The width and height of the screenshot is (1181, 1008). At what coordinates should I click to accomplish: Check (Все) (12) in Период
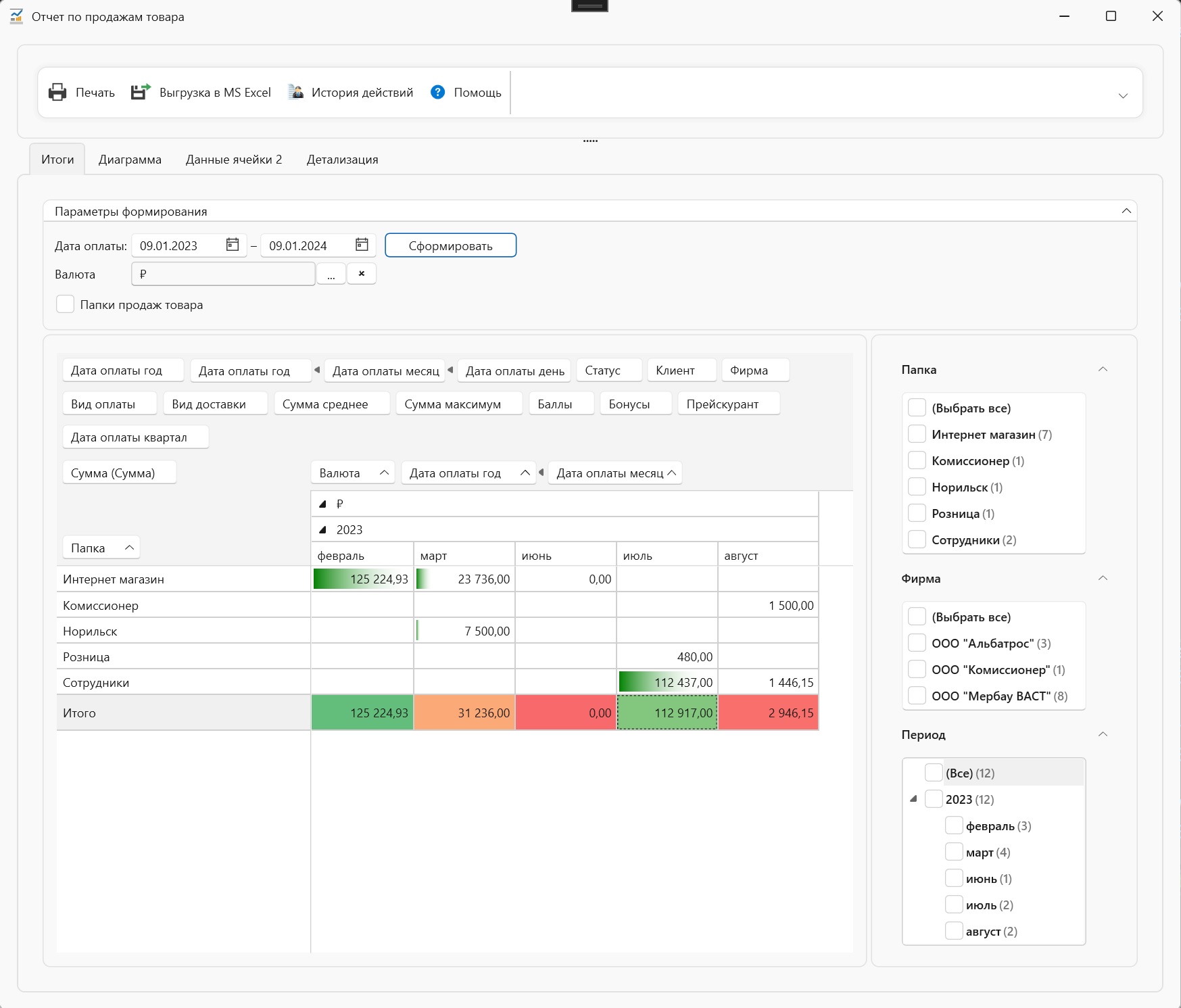934,773
